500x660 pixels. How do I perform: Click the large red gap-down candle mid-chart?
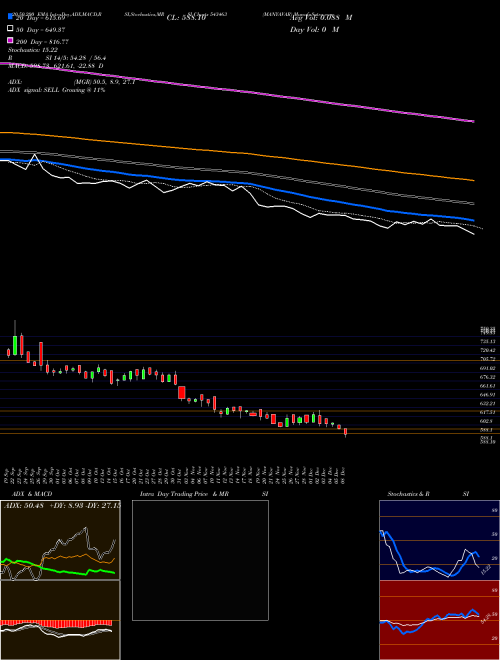point(181,393)
